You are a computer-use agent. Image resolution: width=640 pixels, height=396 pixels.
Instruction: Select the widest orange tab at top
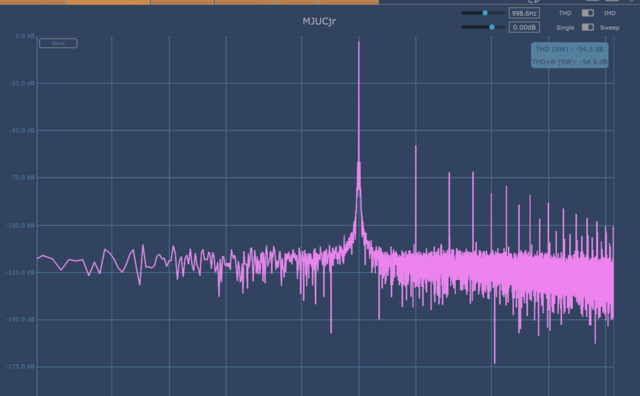108,2
